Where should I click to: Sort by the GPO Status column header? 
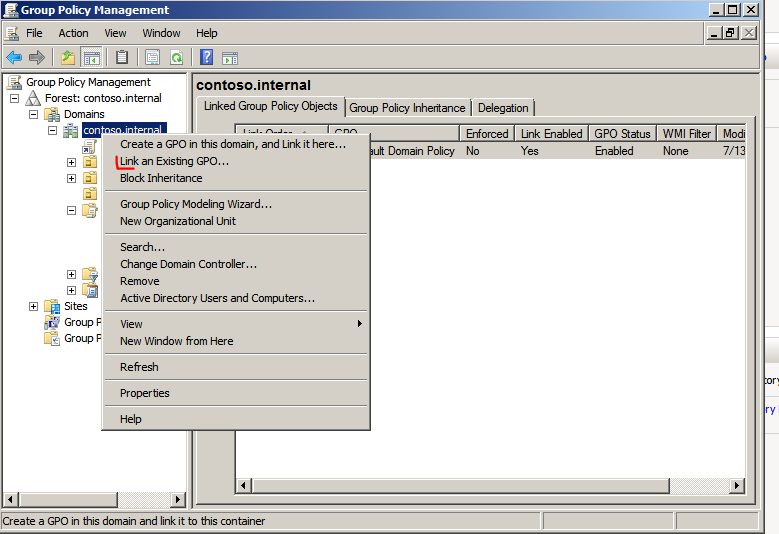tap(622, 134)
